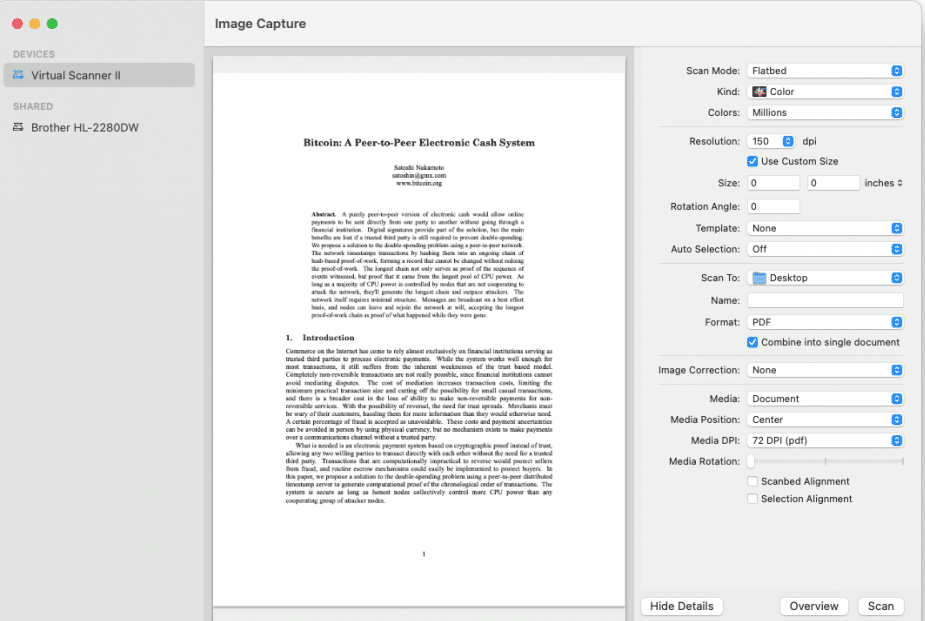Enable Scanbed Alignment
This screenshot has height=621, width=925.
pos(752,481)
